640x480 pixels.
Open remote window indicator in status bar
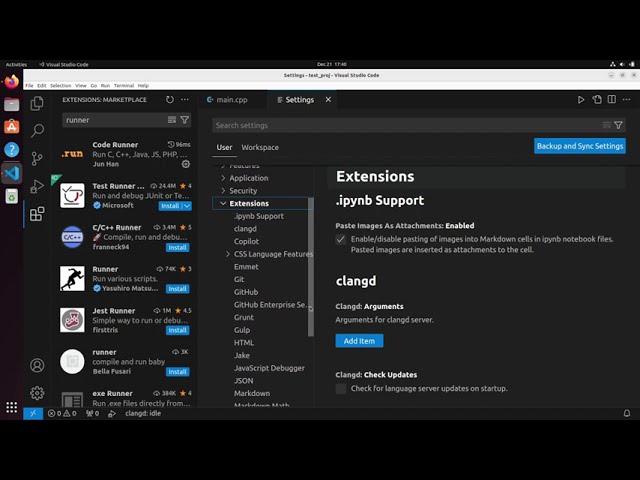33,413
